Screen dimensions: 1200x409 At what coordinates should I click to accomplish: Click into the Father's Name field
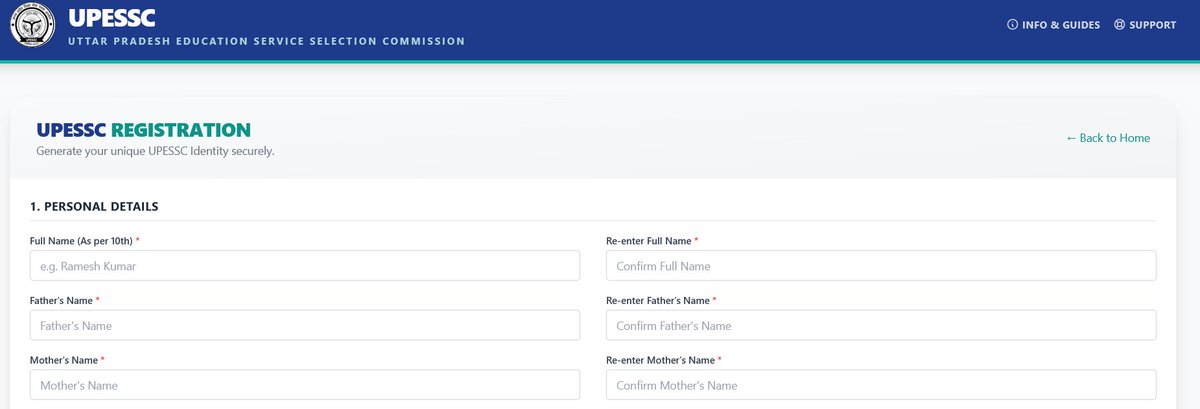tap(305, 325)
